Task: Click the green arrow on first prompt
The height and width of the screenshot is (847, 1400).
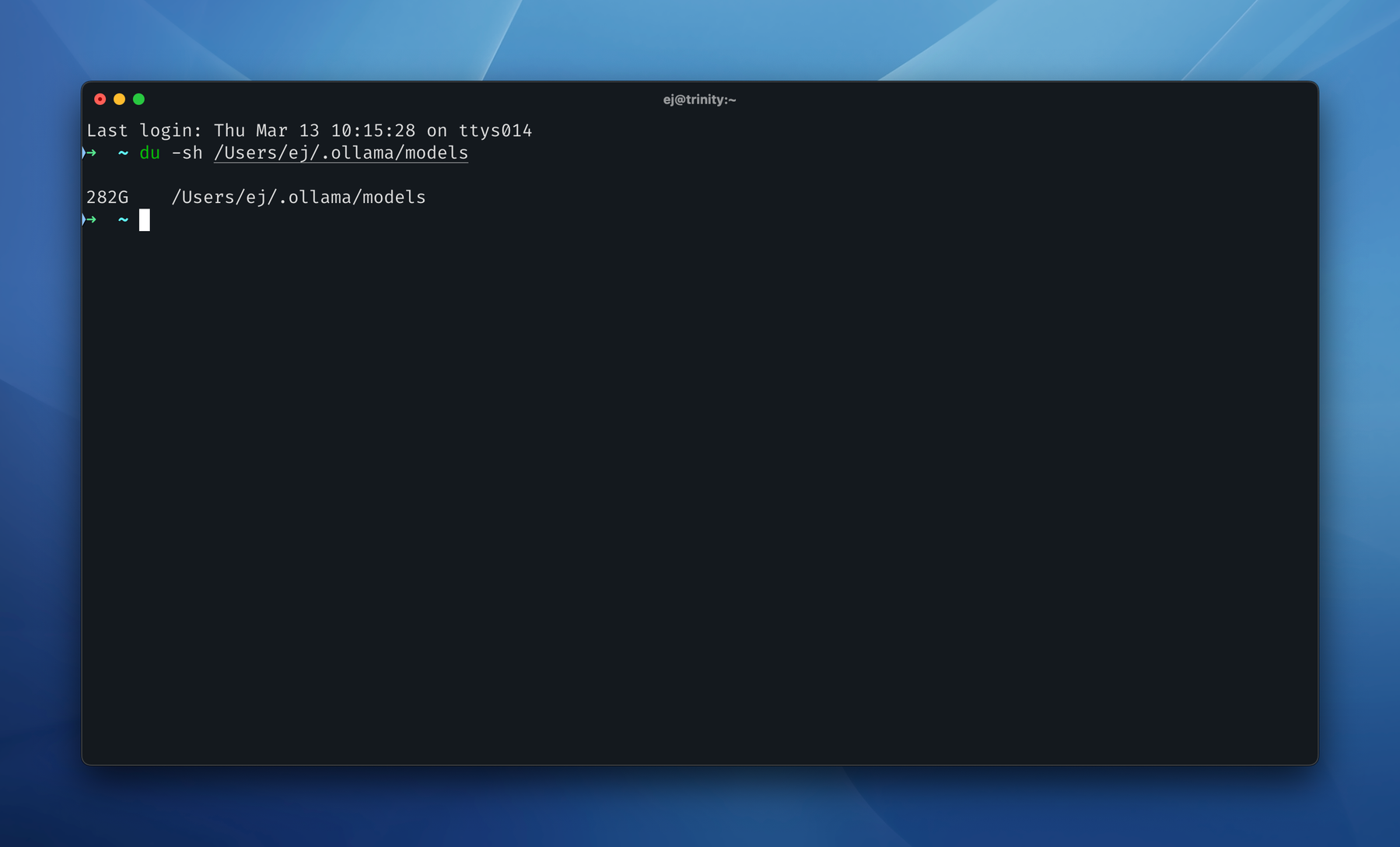Action: coord(90,153)
